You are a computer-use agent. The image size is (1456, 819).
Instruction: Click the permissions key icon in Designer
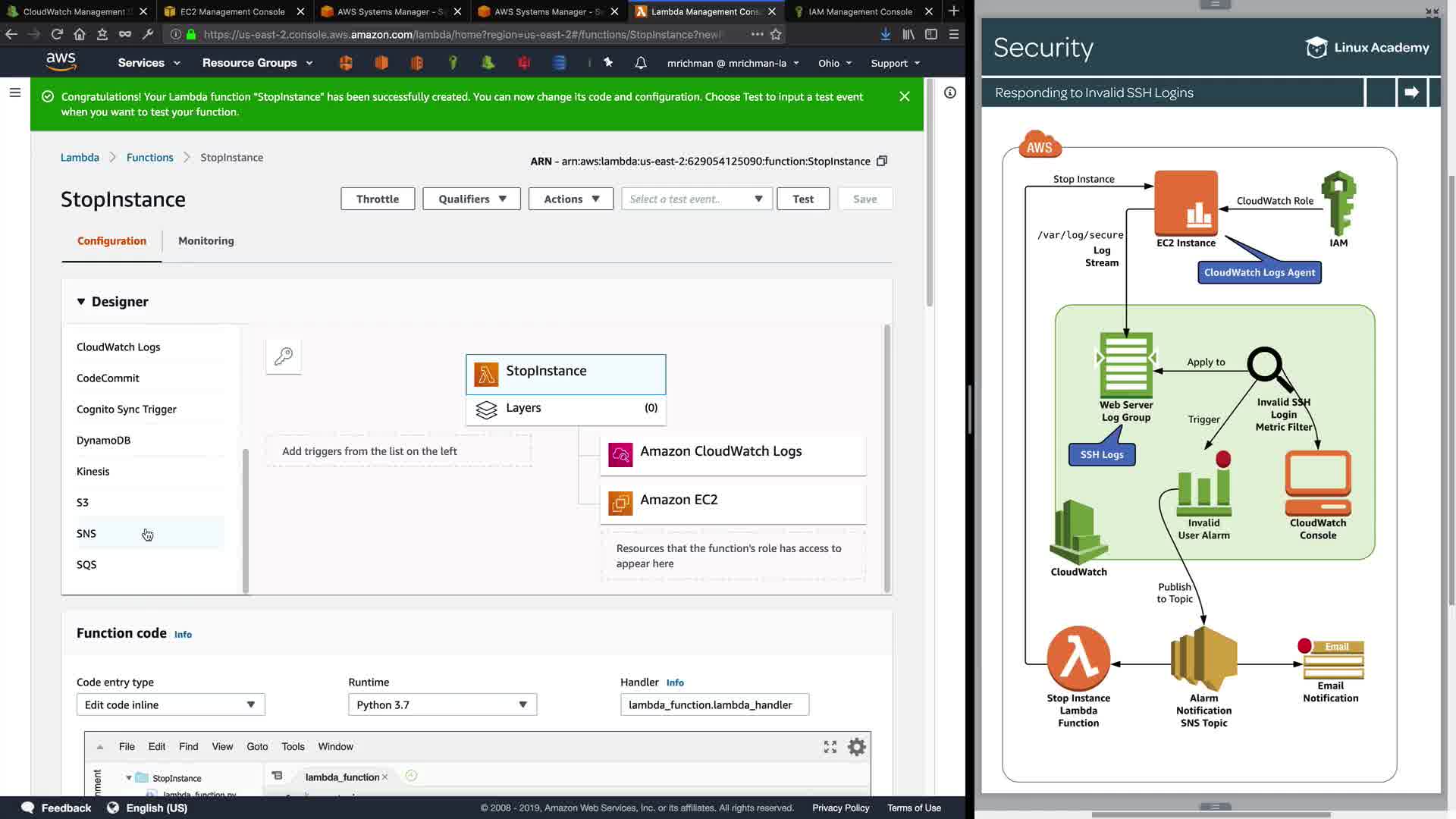284,356
